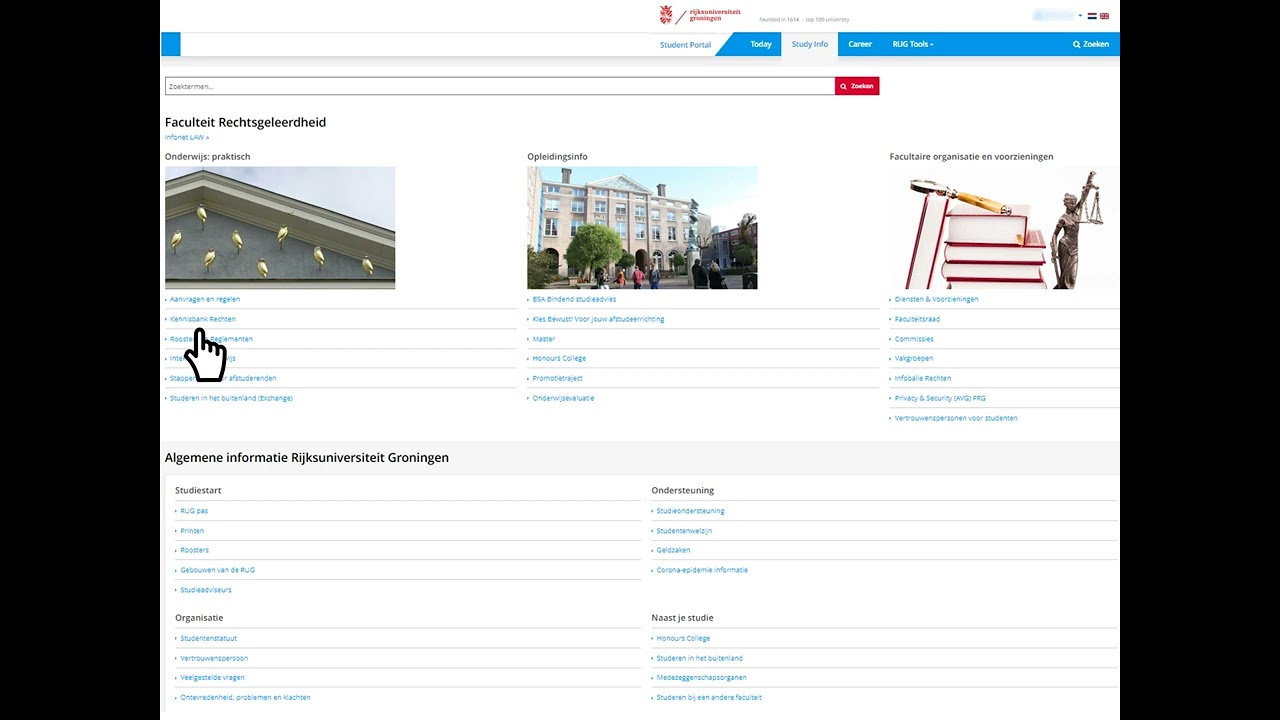The width and height of the screenshot is (1280, 720).
Task: Open Gebouwen van de RUG link
Action: 217,570
